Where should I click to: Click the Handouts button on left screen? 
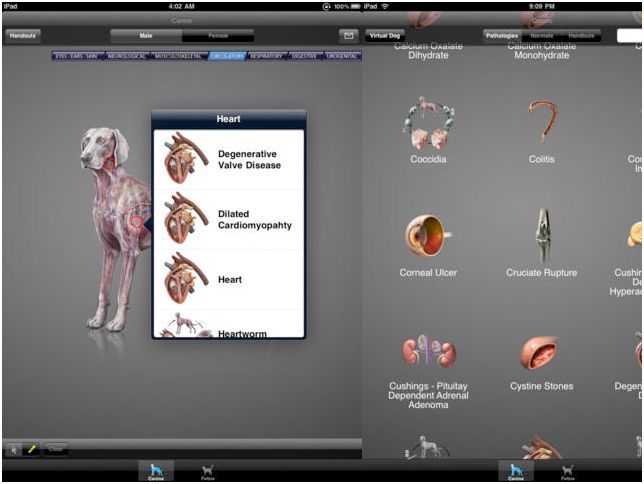point(23,36)
